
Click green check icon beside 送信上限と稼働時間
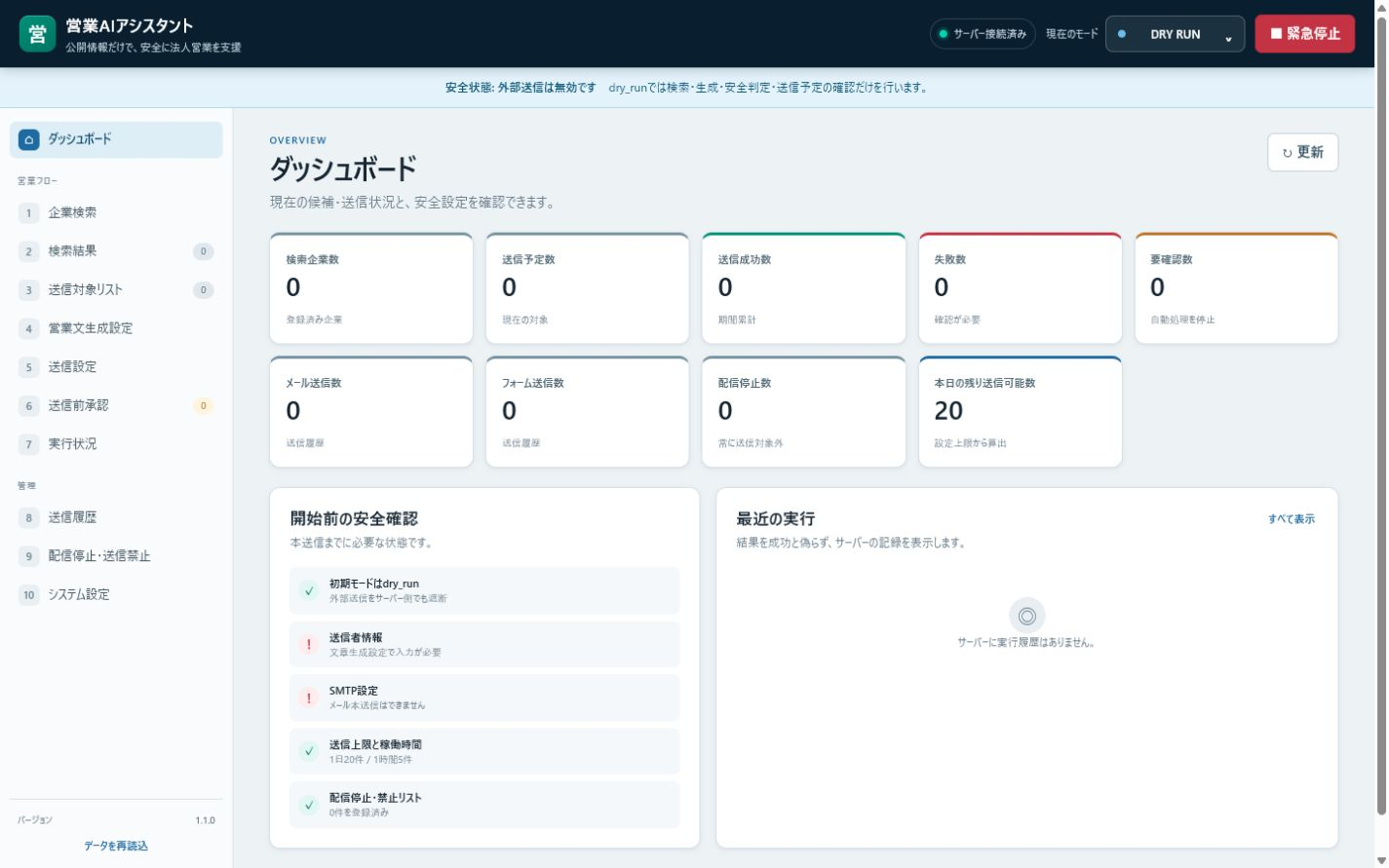(309, 751)
